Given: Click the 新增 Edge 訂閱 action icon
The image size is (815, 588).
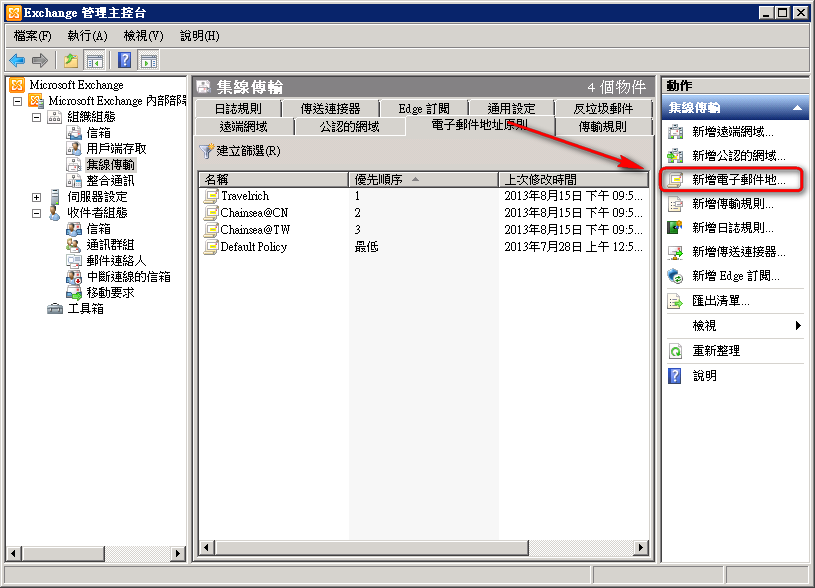Looking at the screenshot, I should pos(675,276).
